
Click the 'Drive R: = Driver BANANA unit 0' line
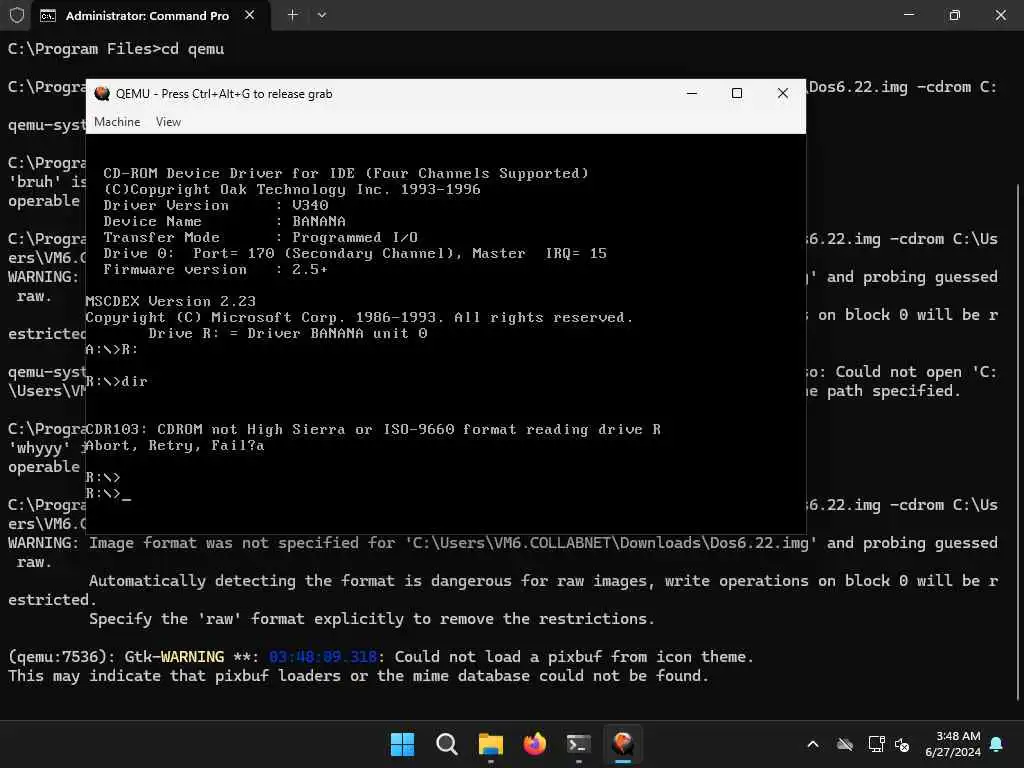coord(288,334)
